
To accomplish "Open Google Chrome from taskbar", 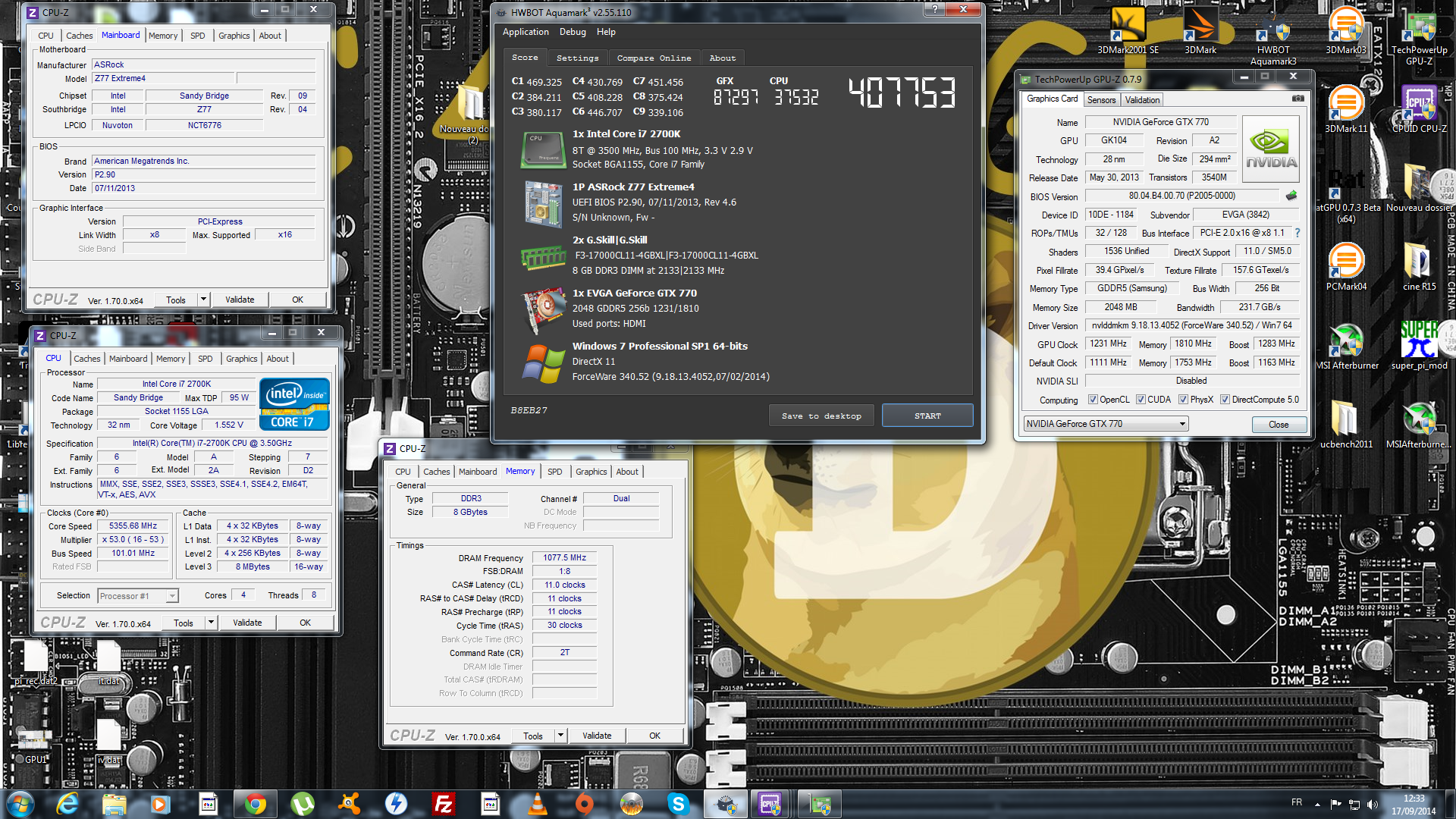I will [255, 804].
